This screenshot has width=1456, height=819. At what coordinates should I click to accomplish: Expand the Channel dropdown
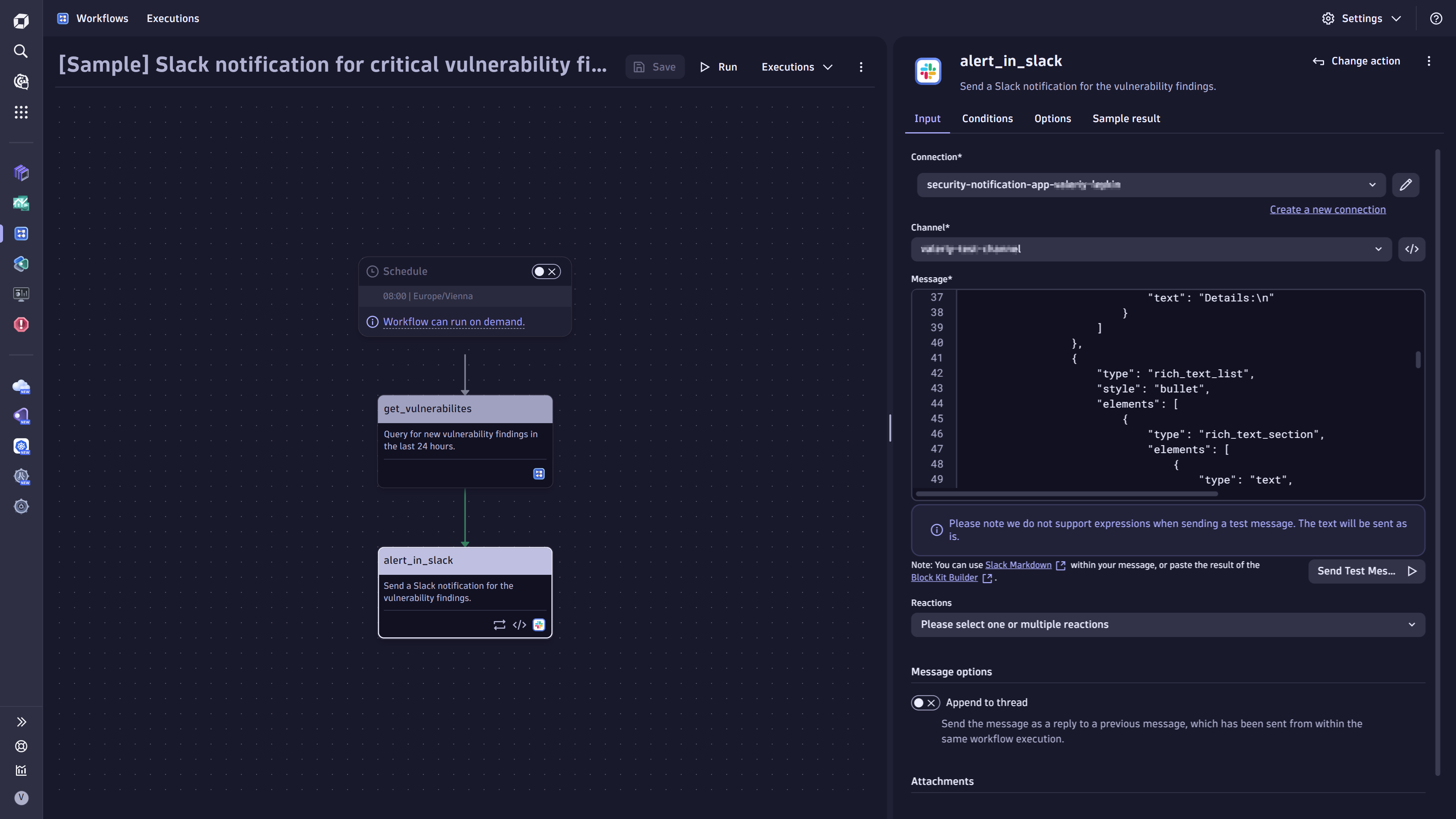coord(1151,249)
